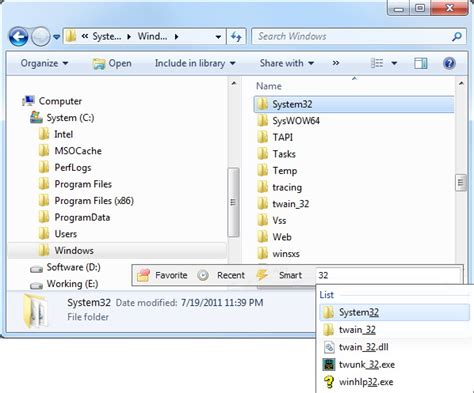Select Software (D:) drive in tree

(65, 267)
